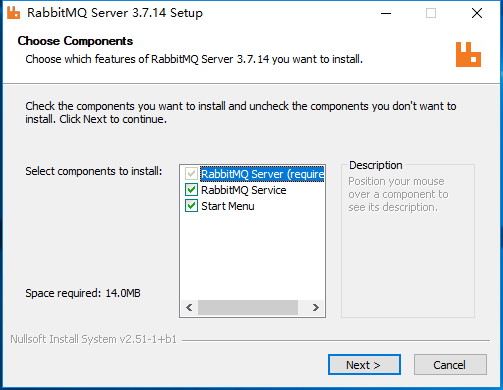Minimize the RabbitMQ Setup window
The height and width of the screenshot is (390, 503).
point(386,13)
